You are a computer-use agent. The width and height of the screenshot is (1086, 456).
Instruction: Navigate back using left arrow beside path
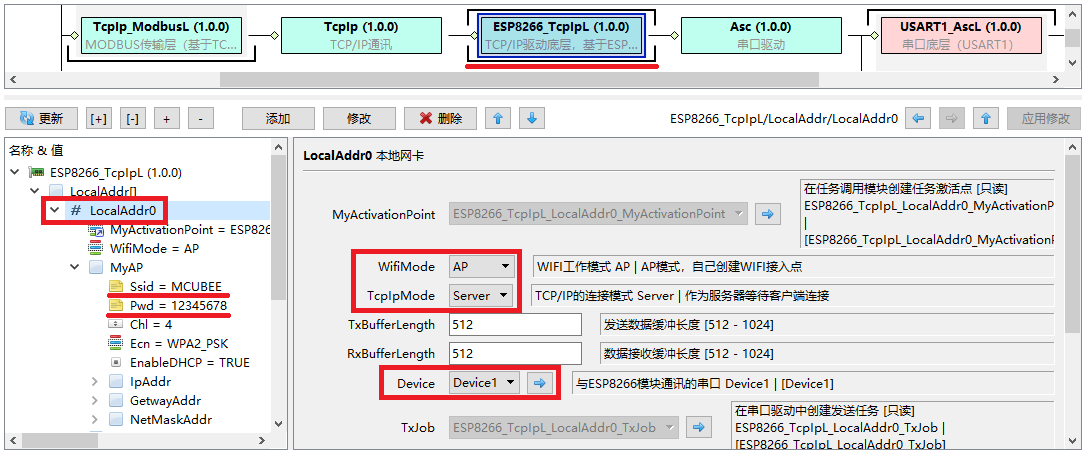pos(919,118)
